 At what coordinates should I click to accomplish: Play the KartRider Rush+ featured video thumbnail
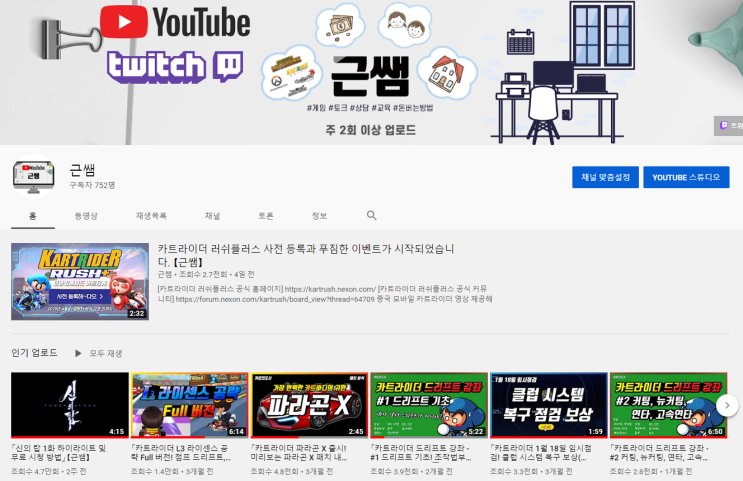pos(80,281)
